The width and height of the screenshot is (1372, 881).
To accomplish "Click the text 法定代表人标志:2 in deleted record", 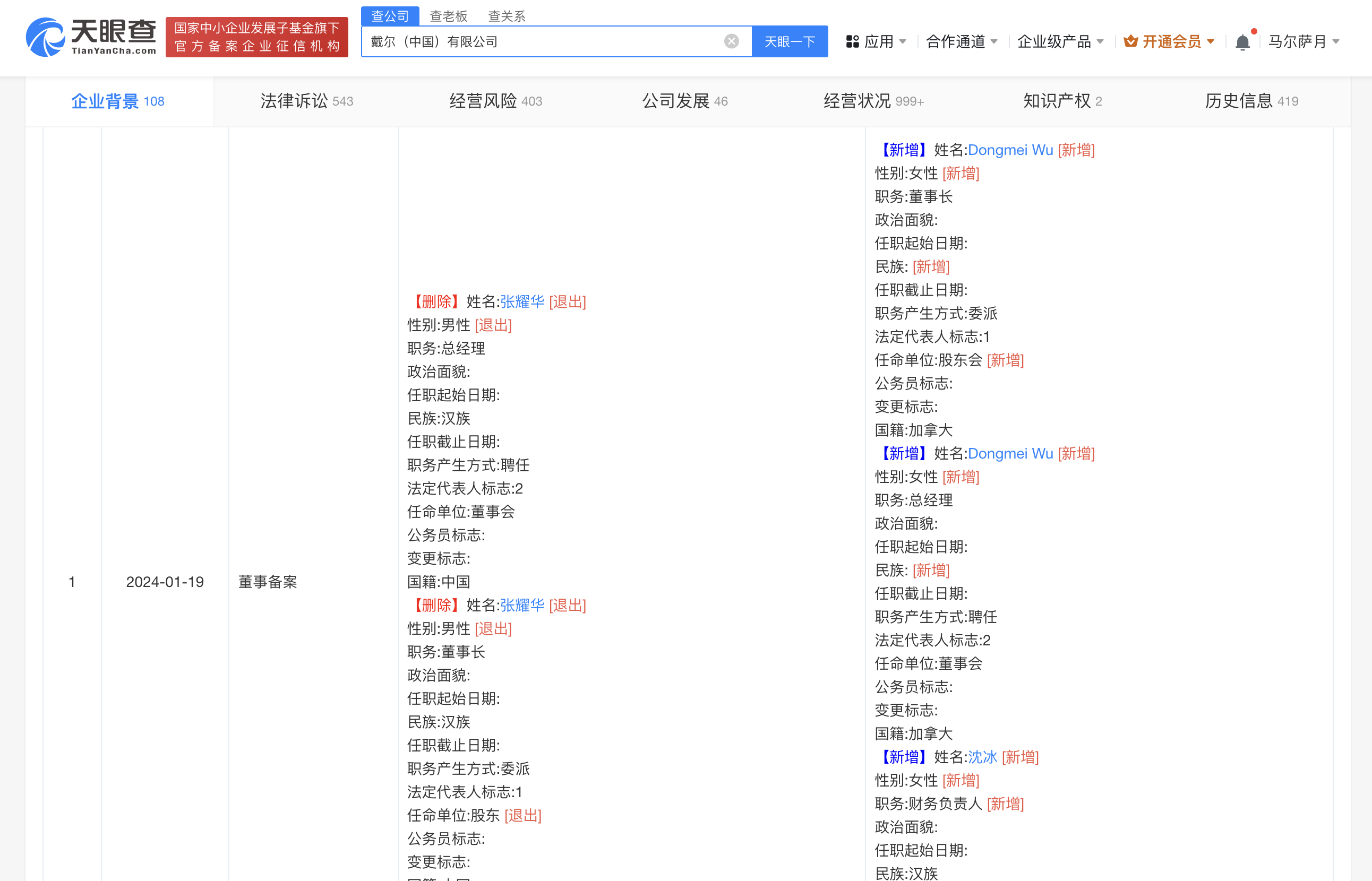I will point(465,489).
